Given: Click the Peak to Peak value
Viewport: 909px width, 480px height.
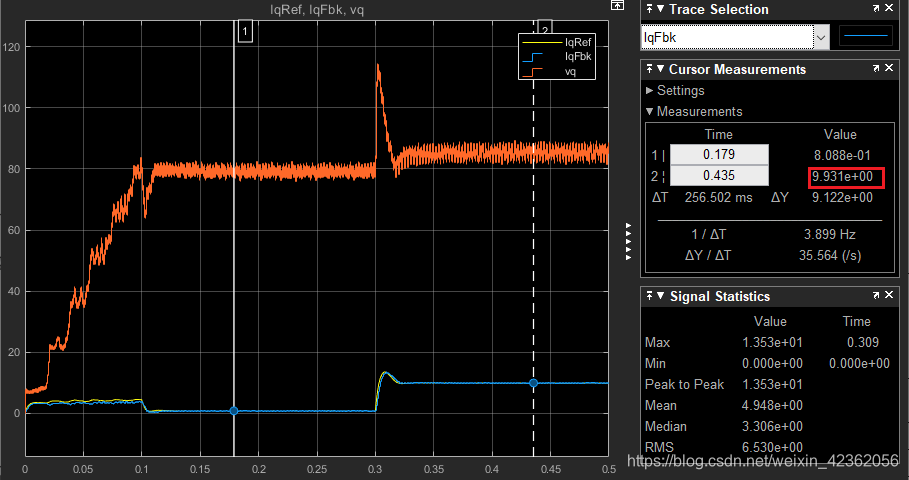Looking at the screenshot, I should pyautogui.click(x=772, y=384).
